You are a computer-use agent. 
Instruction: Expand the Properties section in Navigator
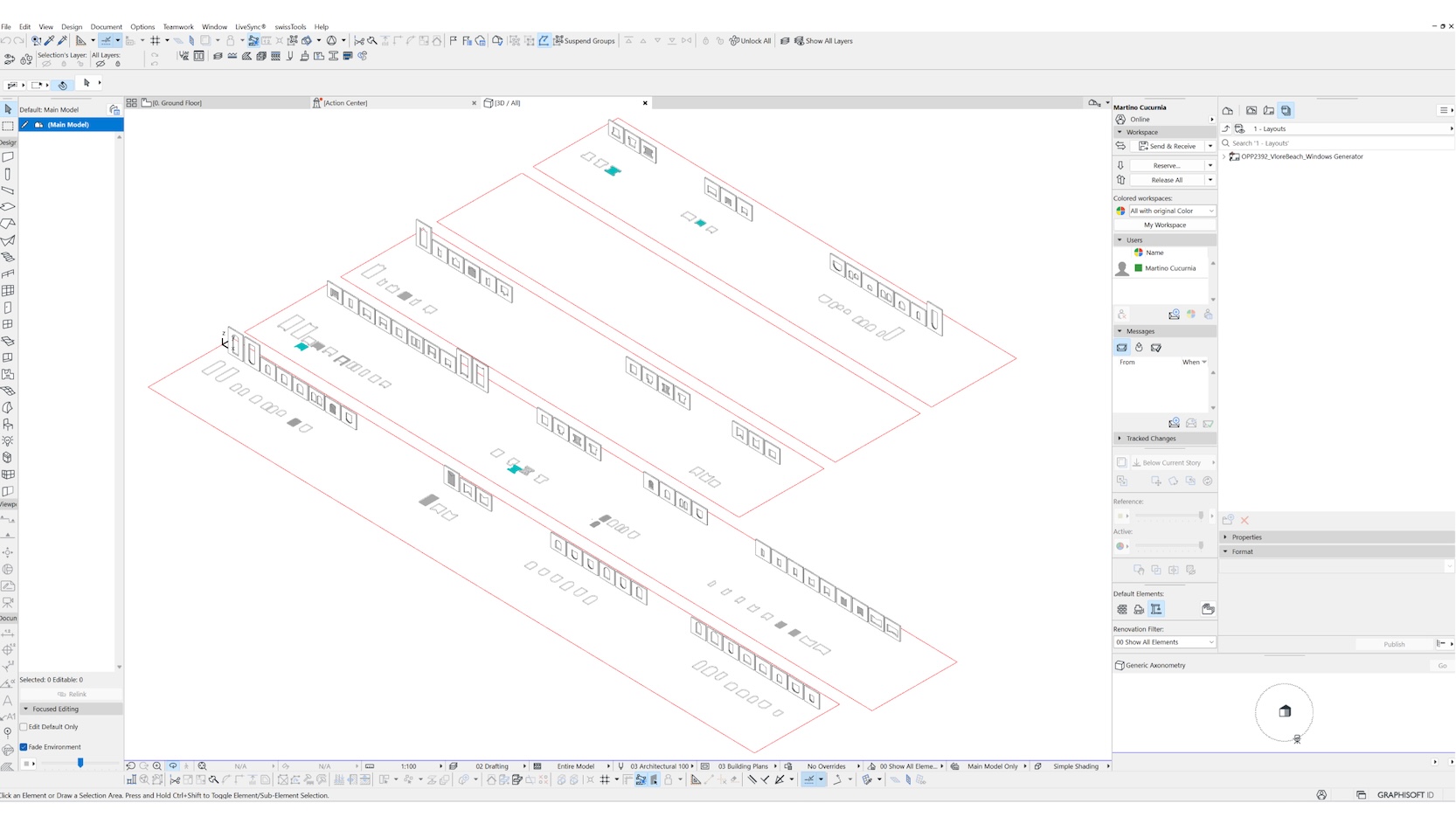(x=1225, y=537)
